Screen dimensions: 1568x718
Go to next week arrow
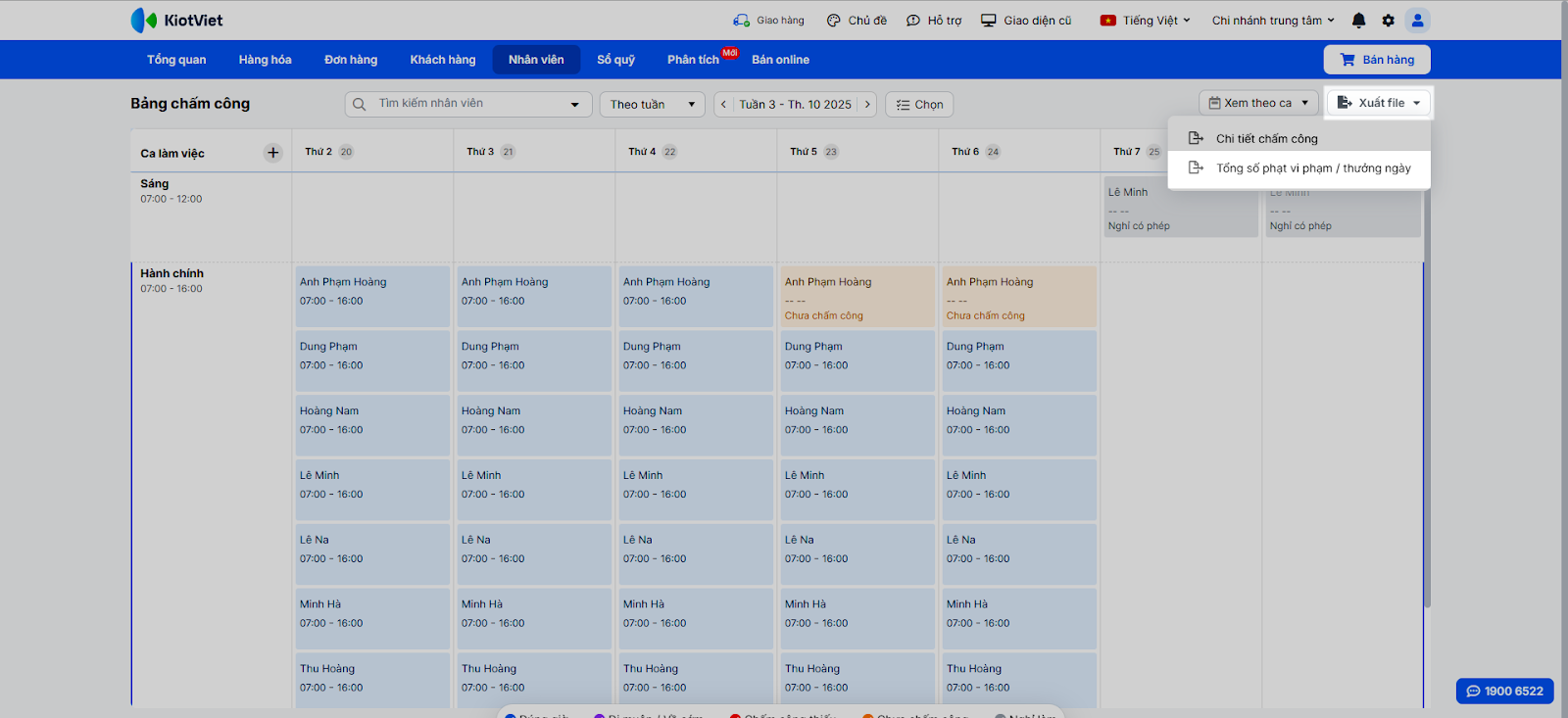(x=867, y=105)
